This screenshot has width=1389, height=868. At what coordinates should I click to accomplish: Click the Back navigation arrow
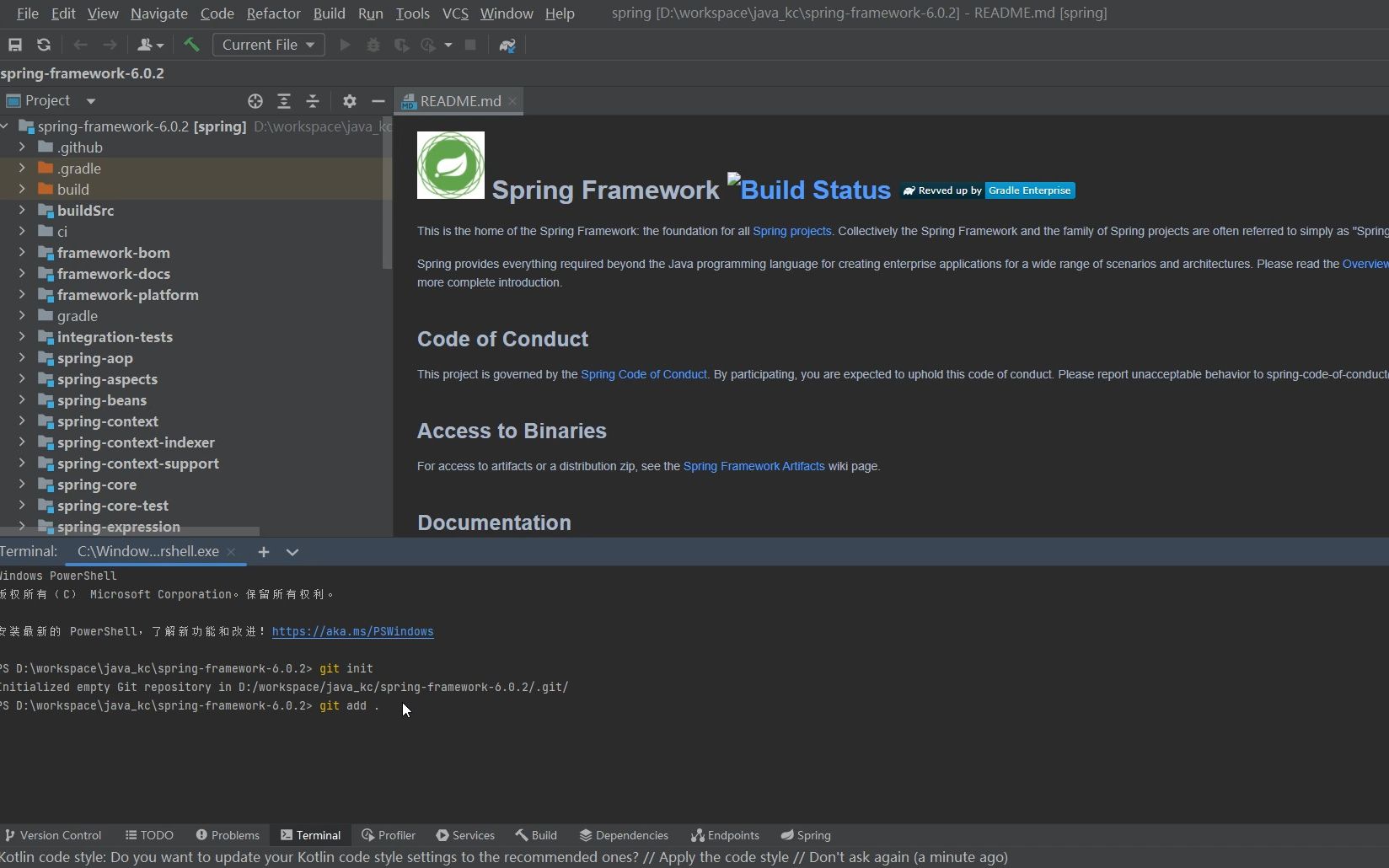pyautogui.click(x=81, y=45)
